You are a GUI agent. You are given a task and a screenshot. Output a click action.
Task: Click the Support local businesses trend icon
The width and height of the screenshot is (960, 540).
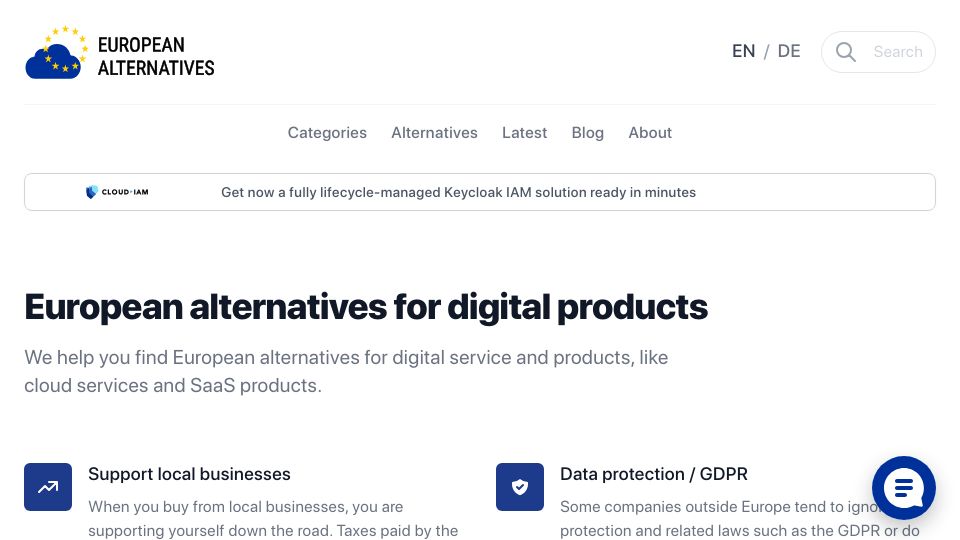click(x=48, y=487)
